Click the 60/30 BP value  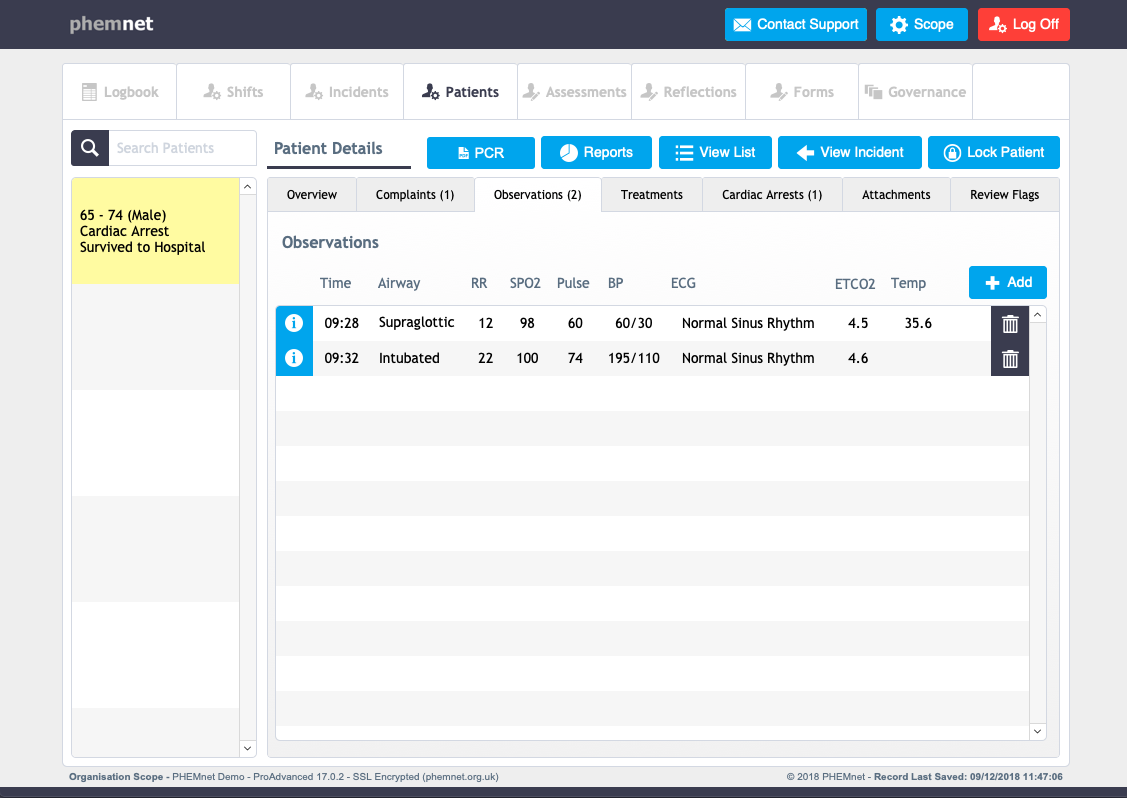633,324
